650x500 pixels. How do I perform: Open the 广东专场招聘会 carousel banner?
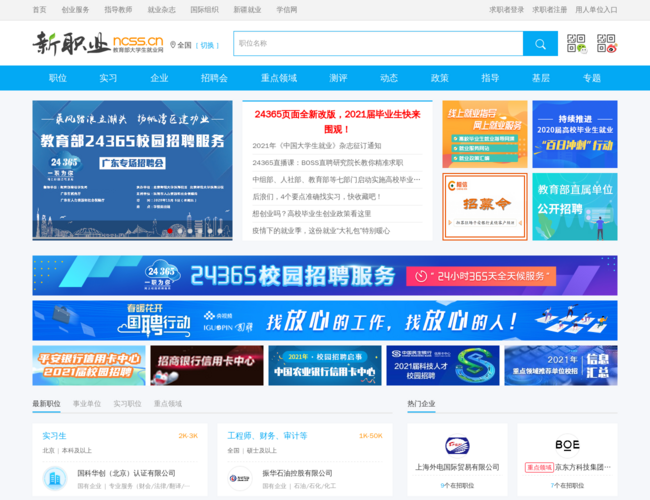pyautogui.click(x=132, y=170)
